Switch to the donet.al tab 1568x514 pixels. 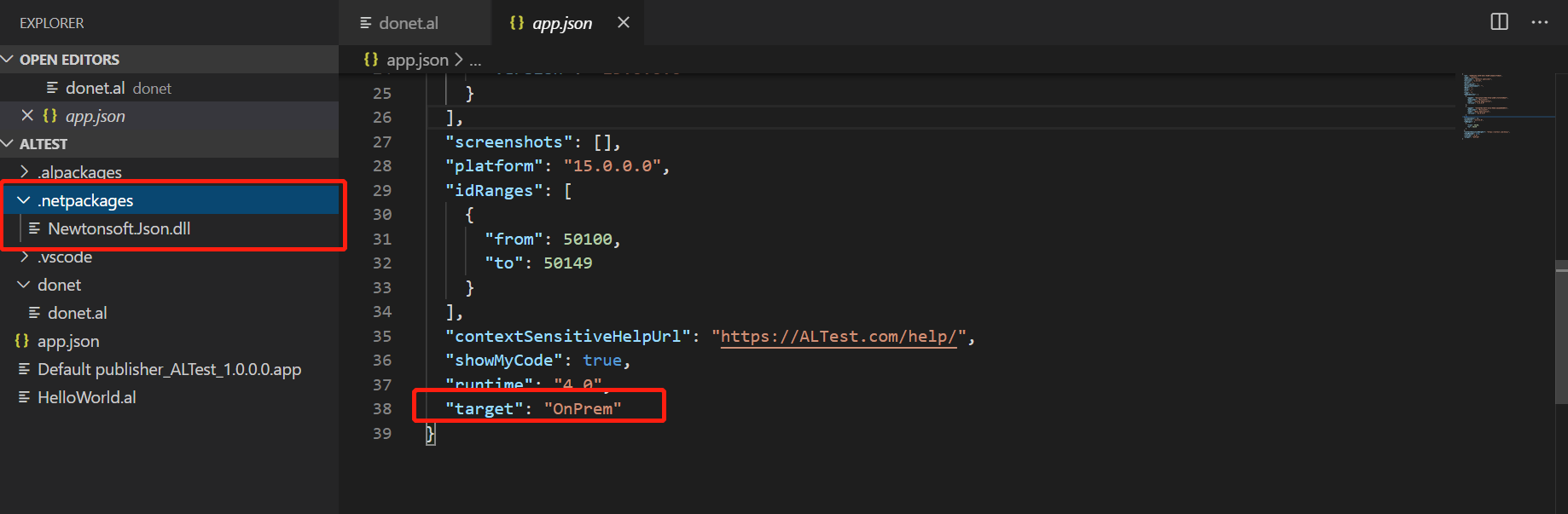tap(415, 23)
